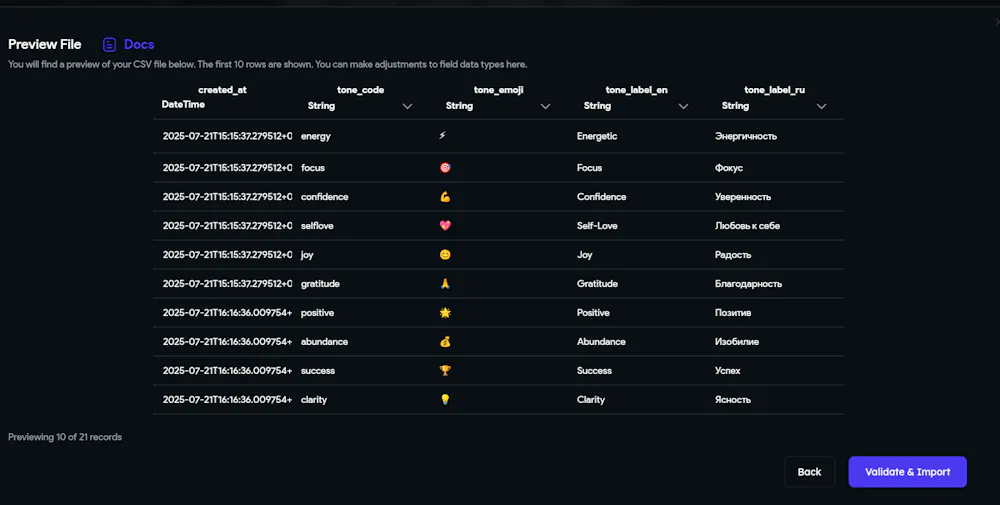Screen dimensions: 1000x505
Task: Click the created_at column header
Action: coord(223,90)
